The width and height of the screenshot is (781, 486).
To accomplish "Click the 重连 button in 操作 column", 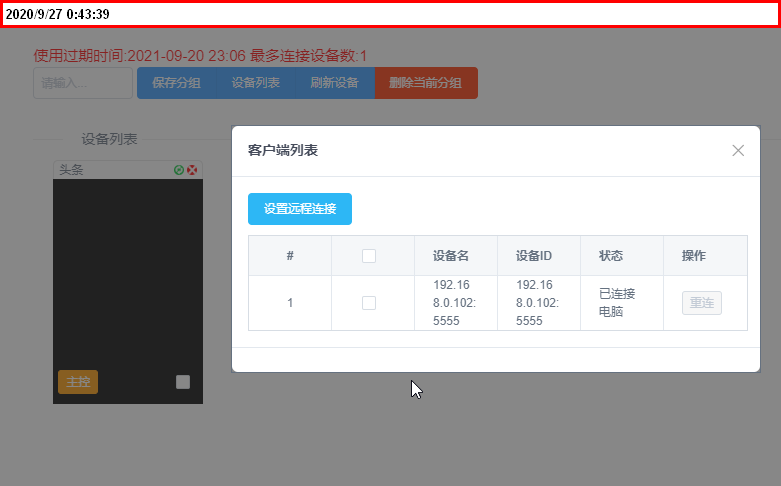I will pos(701,303).
